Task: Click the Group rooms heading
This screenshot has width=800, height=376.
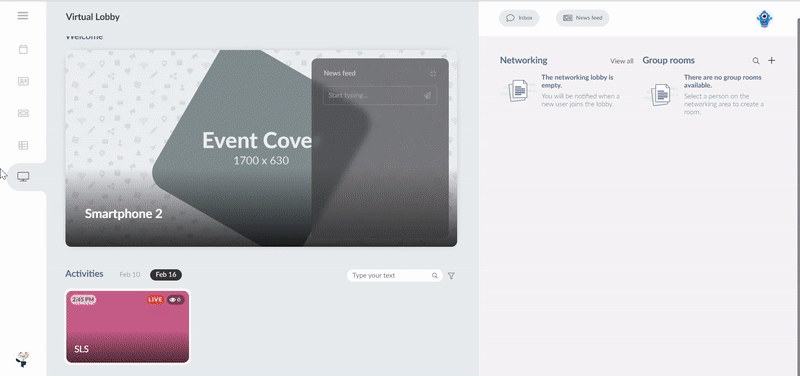Action: (668, 60)
